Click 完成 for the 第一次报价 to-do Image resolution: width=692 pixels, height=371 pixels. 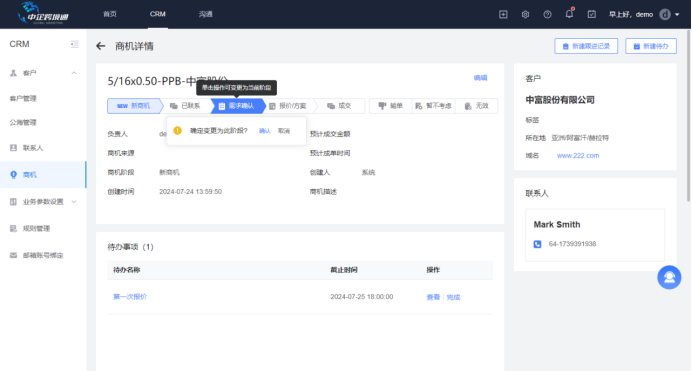(x=453, y=297)
